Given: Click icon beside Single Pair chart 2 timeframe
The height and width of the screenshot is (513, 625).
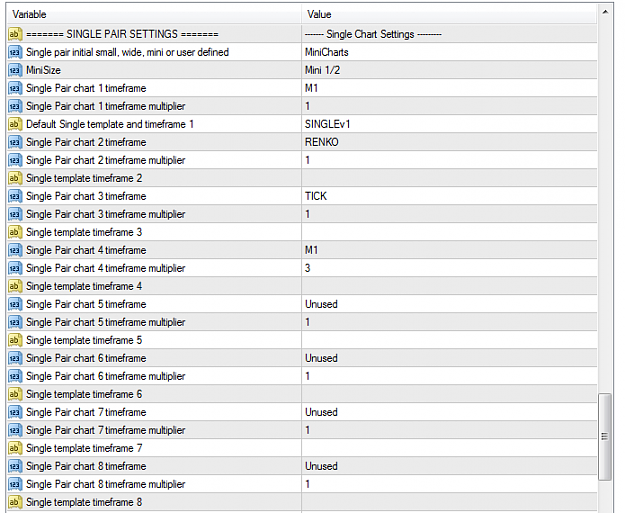Looking at the screenshot, I should (x=15, y=142).
